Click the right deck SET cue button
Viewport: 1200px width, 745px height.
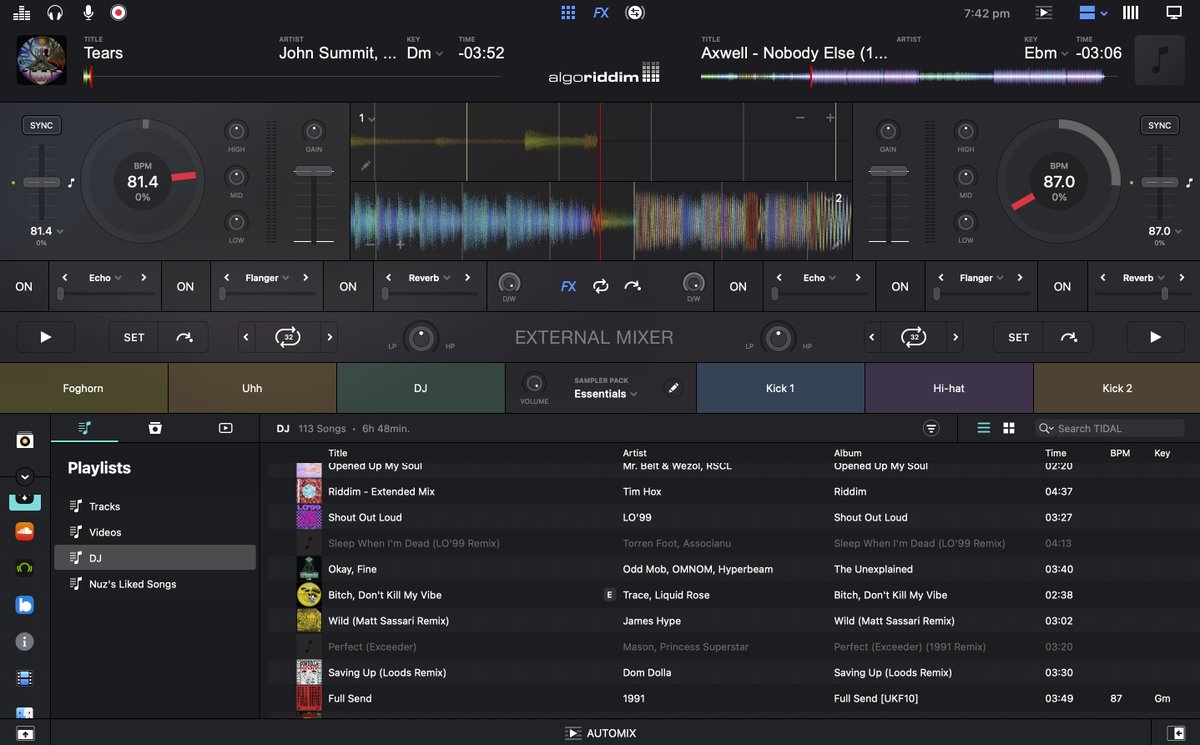1018,337
